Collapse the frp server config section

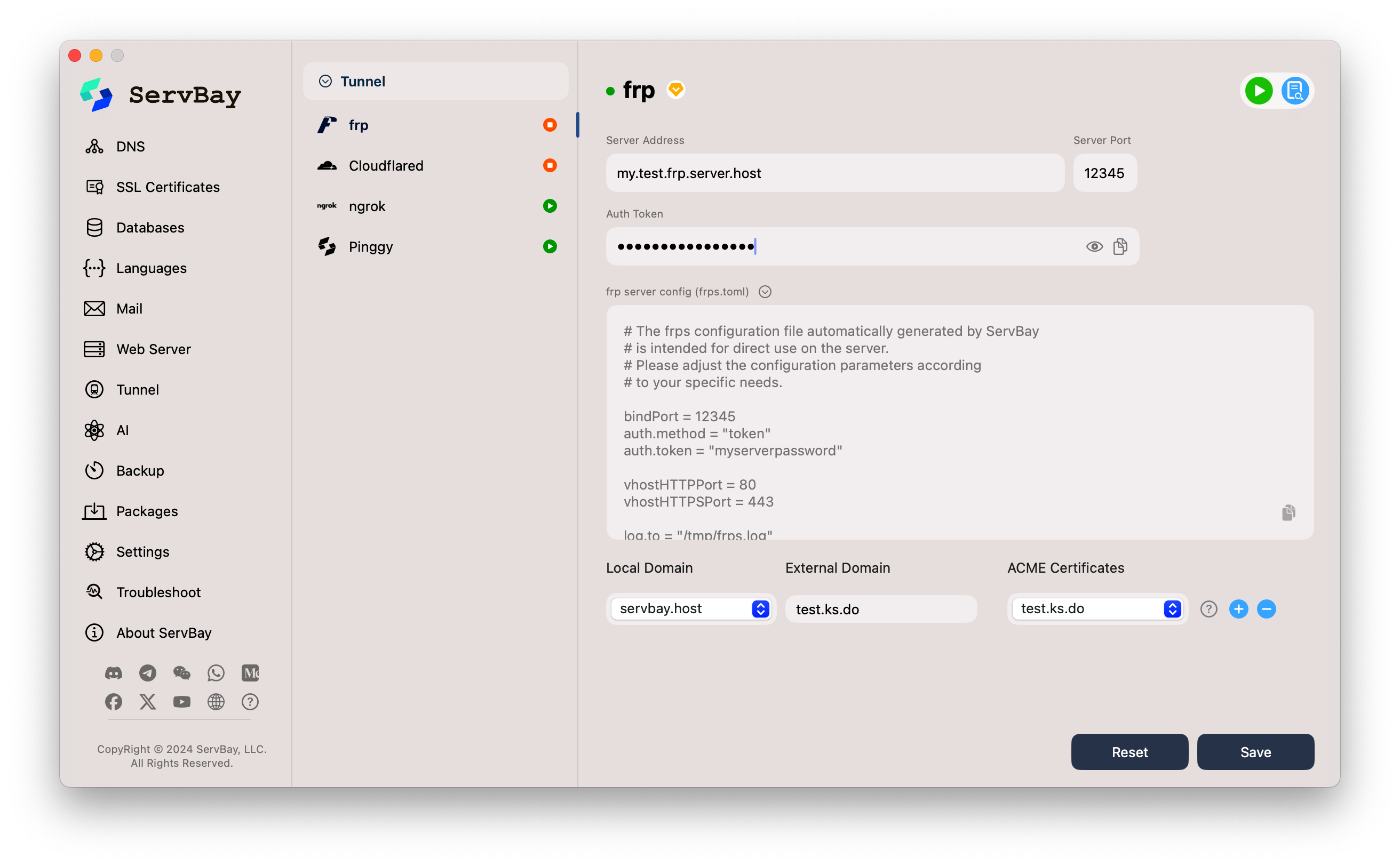(x=765, y=292)
